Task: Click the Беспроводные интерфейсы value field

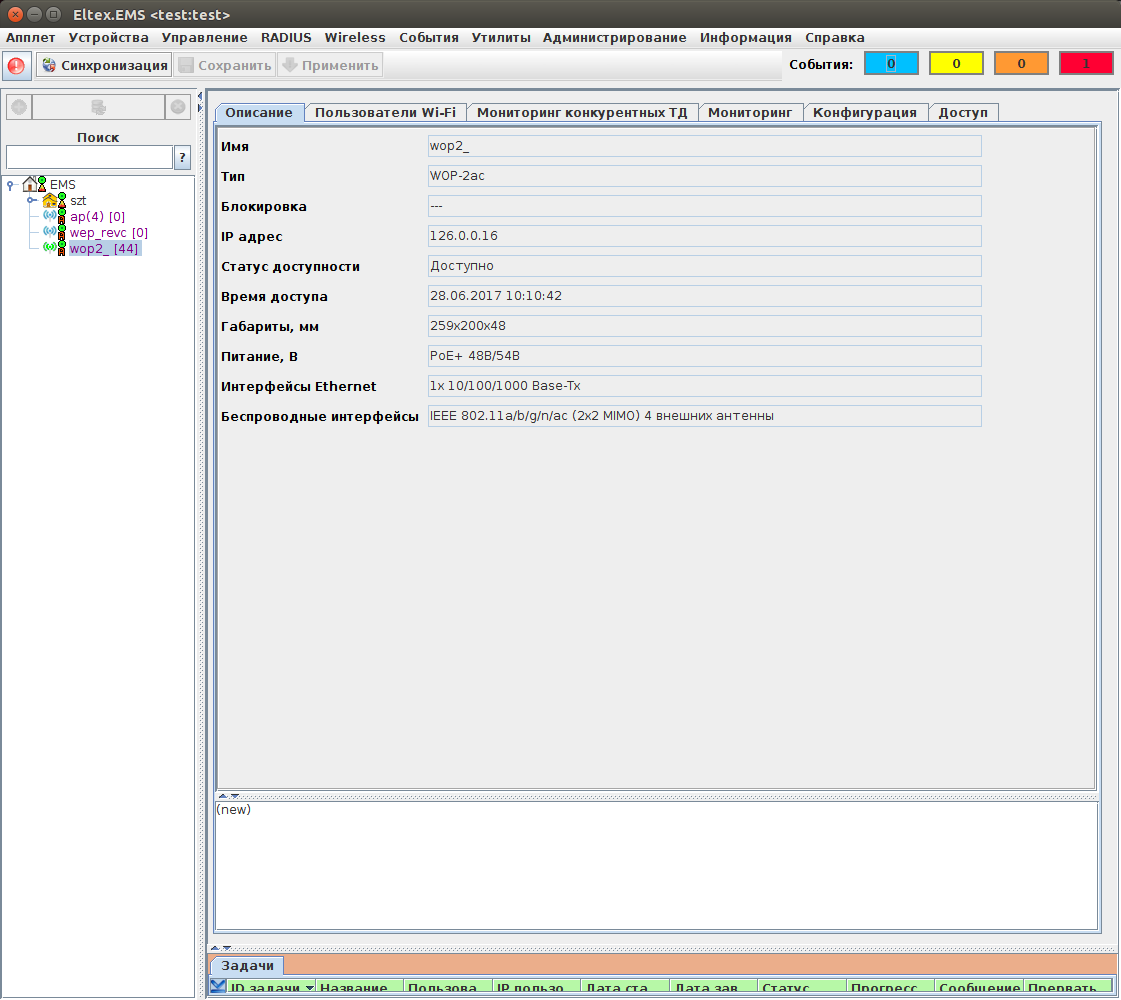Action: coord(704,416)
